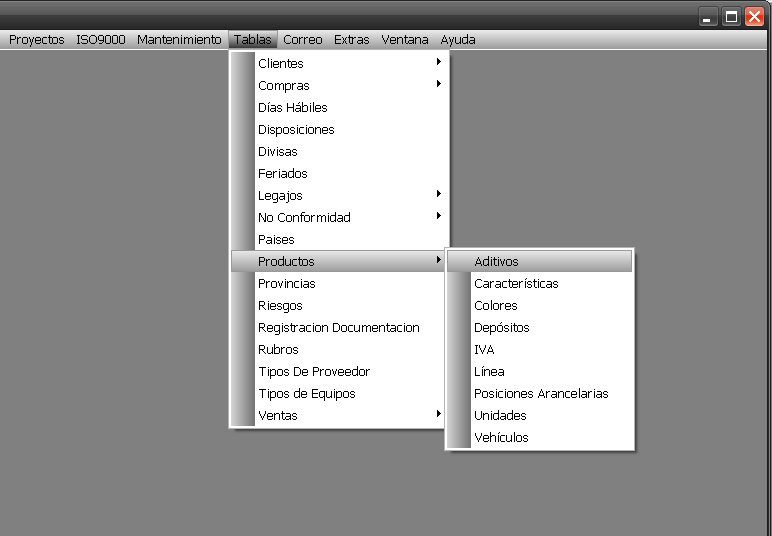Choose Tipos De Proveedor entry
This screenshot has height=536, width=772.
pyautogui.click(x=314, y=371)
